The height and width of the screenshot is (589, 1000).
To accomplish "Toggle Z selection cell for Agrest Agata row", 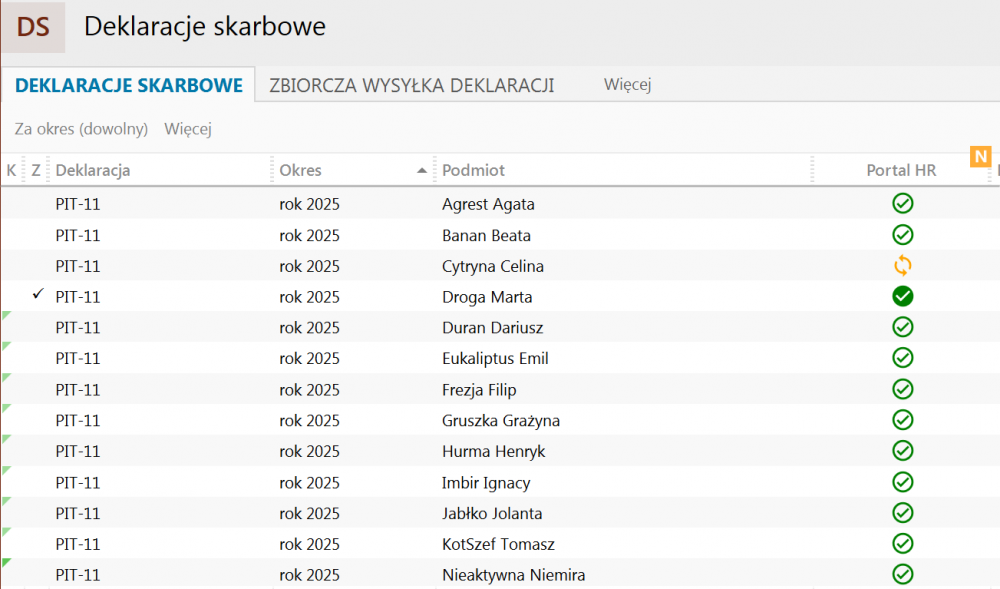I will (37, 204).
